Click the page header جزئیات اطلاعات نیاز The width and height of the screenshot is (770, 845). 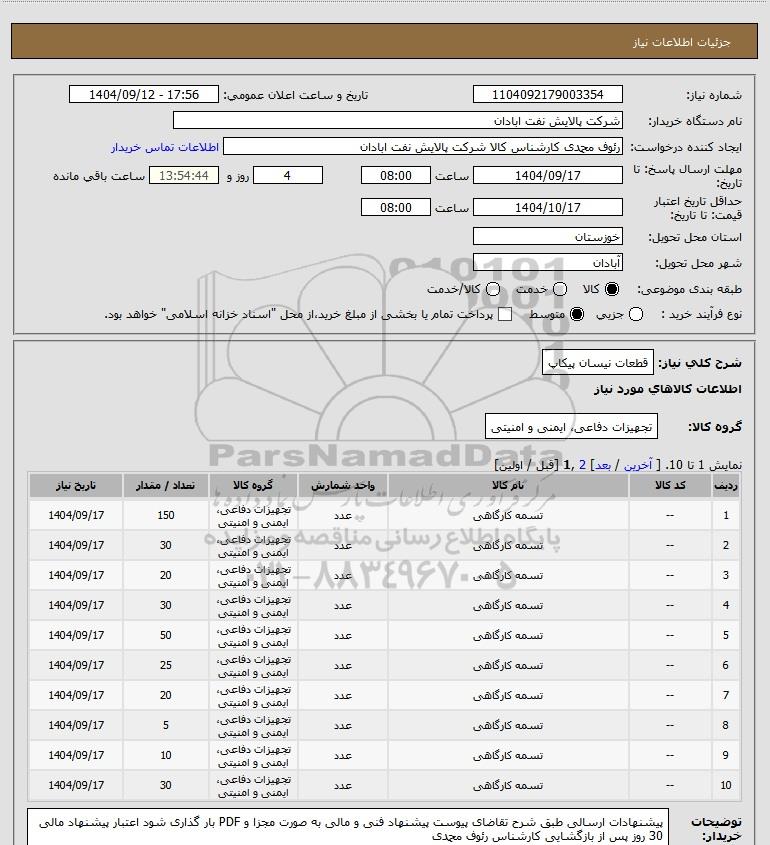(682, 42)
